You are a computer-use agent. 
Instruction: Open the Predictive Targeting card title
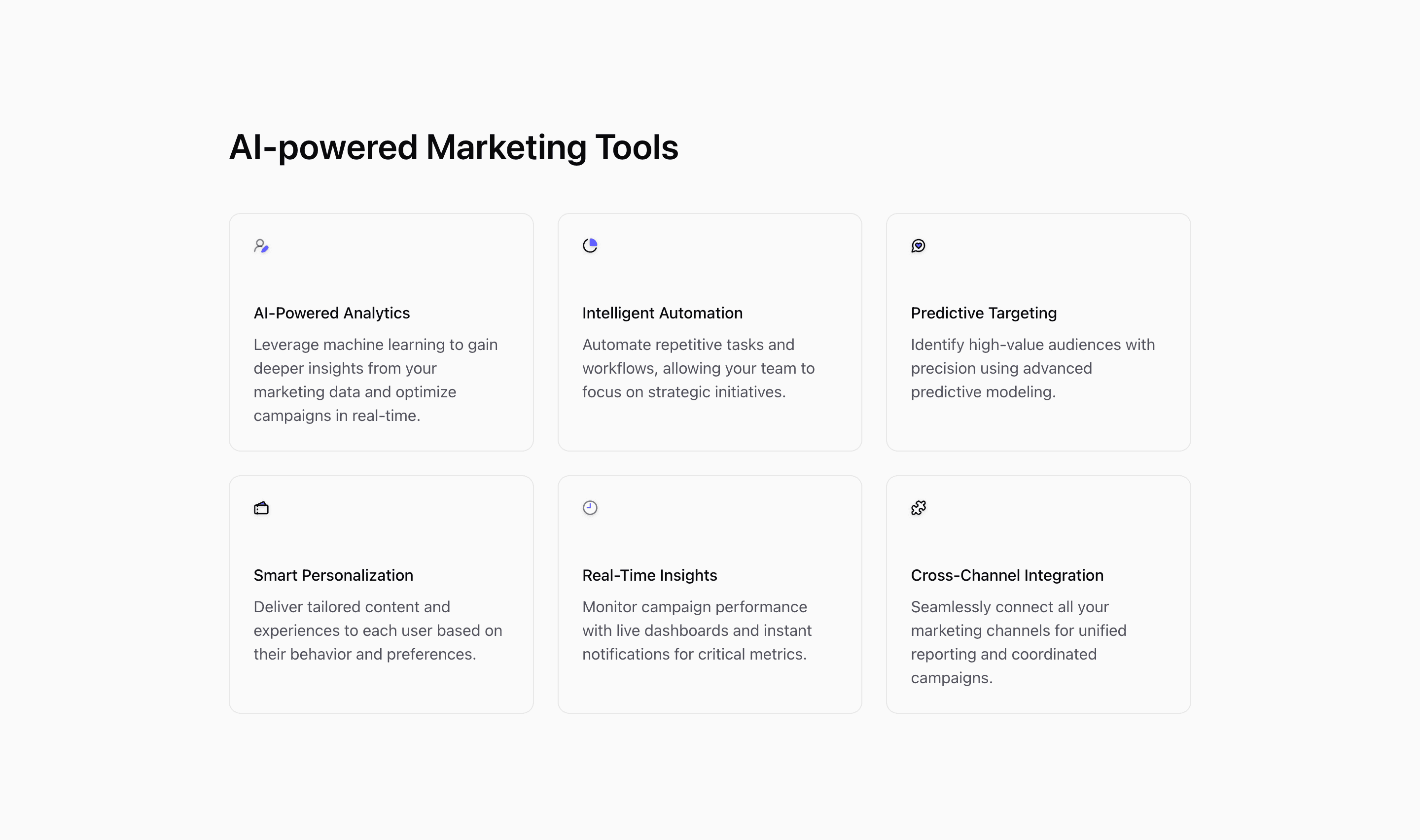(x=984, y=313)
